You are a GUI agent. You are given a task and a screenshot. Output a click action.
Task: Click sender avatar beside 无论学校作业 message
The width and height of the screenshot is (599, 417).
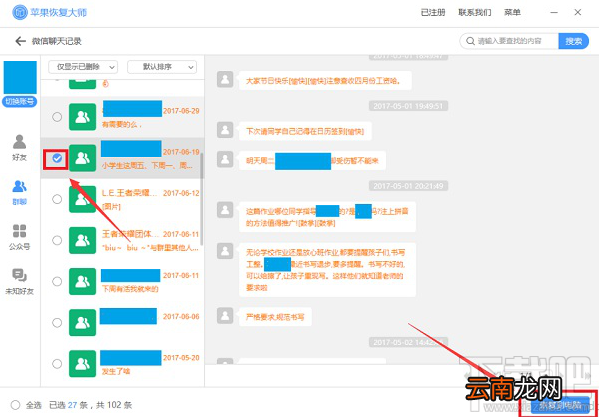tap(225, 251)
